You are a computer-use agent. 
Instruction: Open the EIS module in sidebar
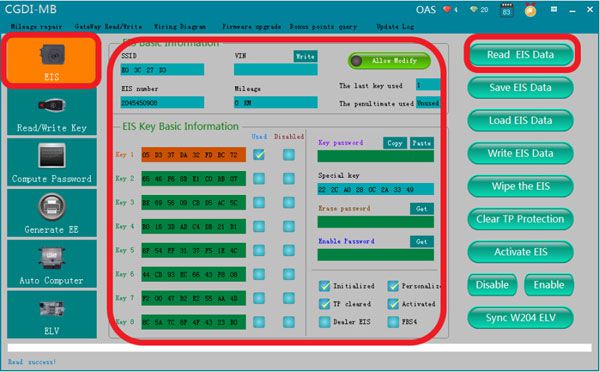point(51,60)
